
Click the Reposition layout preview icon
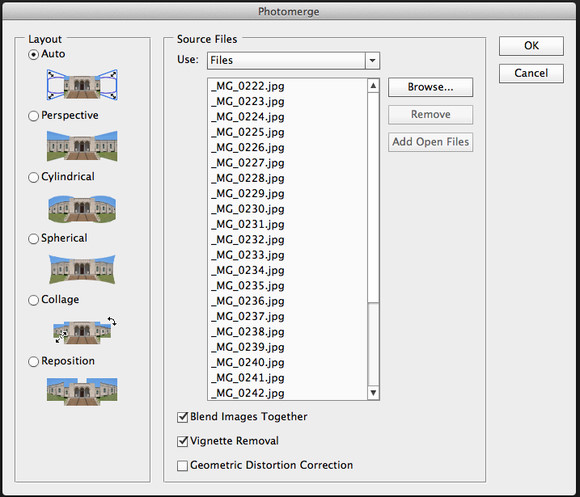(x=82, y=392)
